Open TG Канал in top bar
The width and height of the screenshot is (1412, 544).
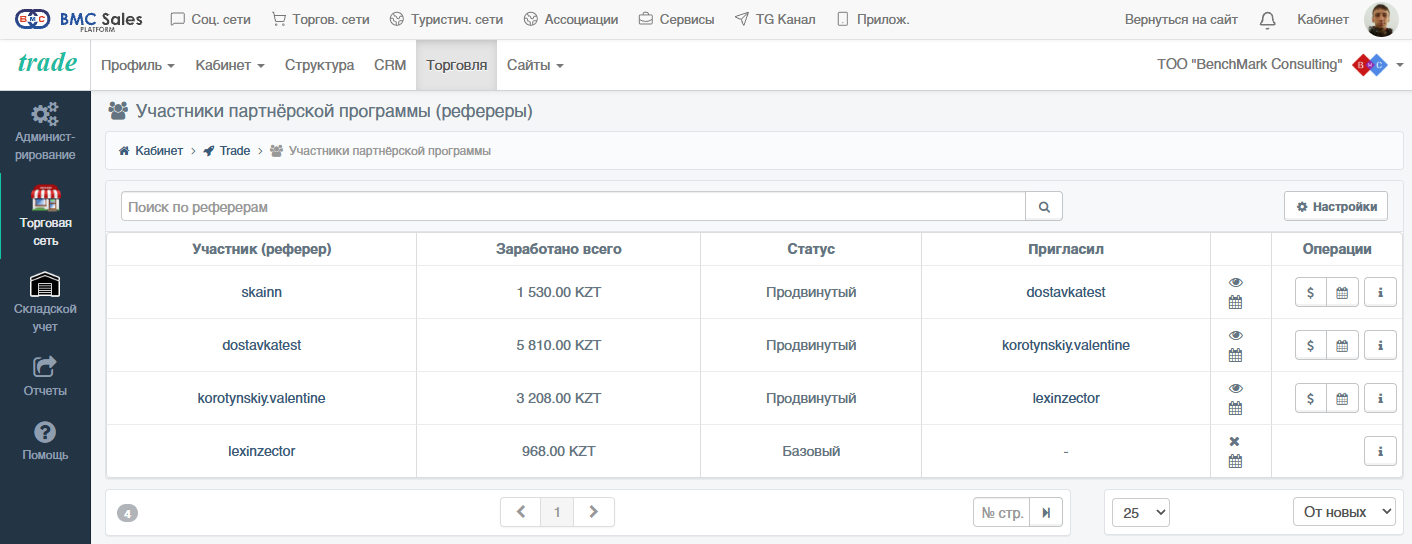(x=774, y=19)
